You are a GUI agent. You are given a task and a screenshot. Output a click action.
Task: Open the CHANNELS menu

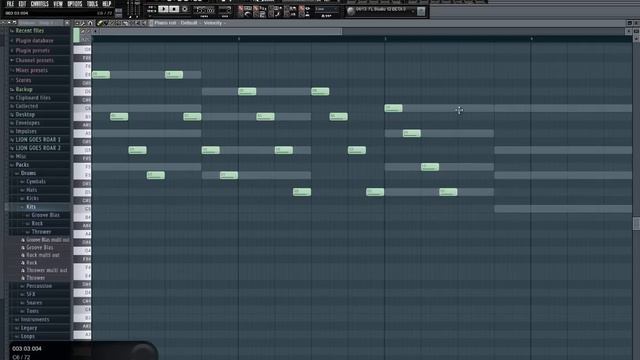tap(40, 4)
